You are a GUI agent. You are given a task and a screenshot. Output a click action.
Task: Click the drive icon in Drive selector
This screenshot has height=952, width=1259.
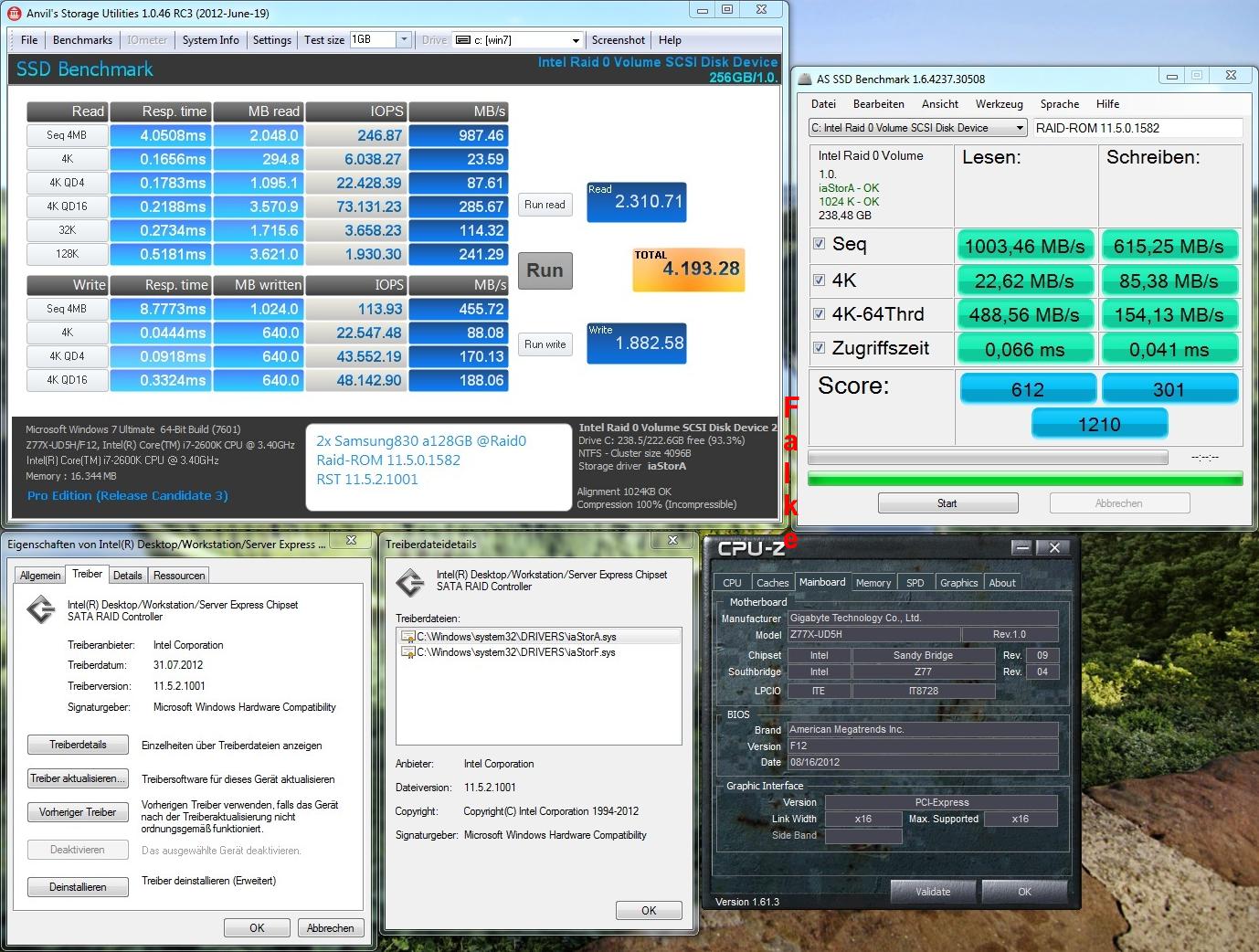point(463,40)
